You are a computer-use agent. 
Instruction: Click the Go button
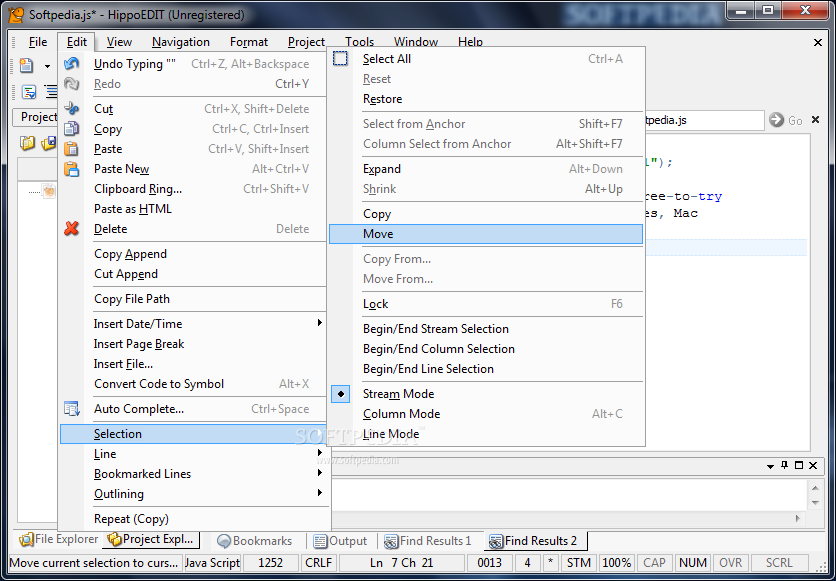786,120
